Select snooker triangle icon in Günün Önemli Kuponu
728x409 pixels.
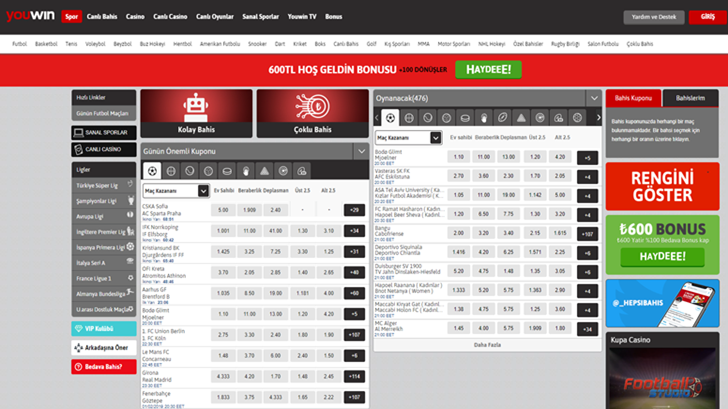point(264,171)
